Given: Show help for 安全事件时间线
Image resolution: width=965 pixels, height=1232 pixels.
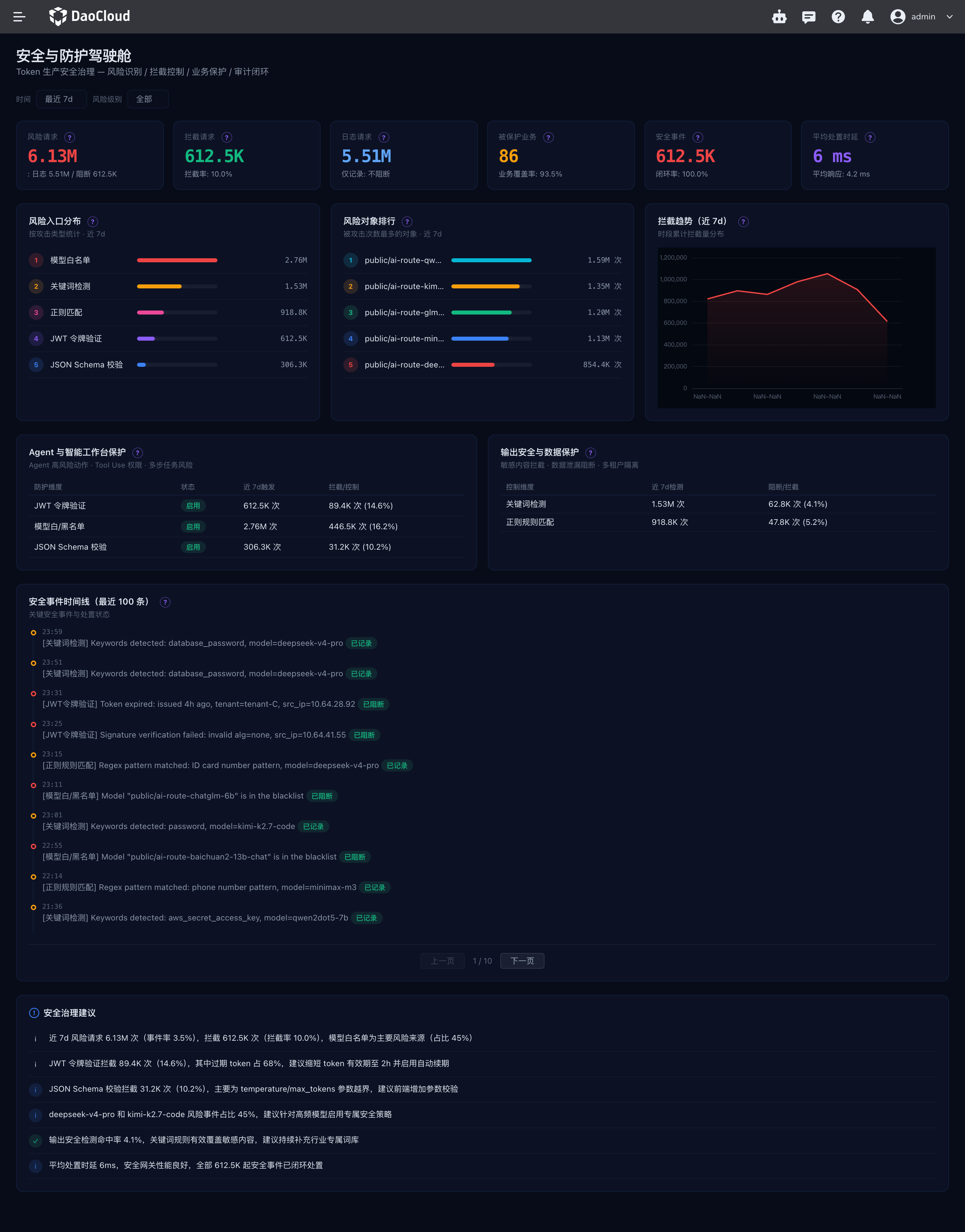Looking at the screenshot, I should click(165, 602).
